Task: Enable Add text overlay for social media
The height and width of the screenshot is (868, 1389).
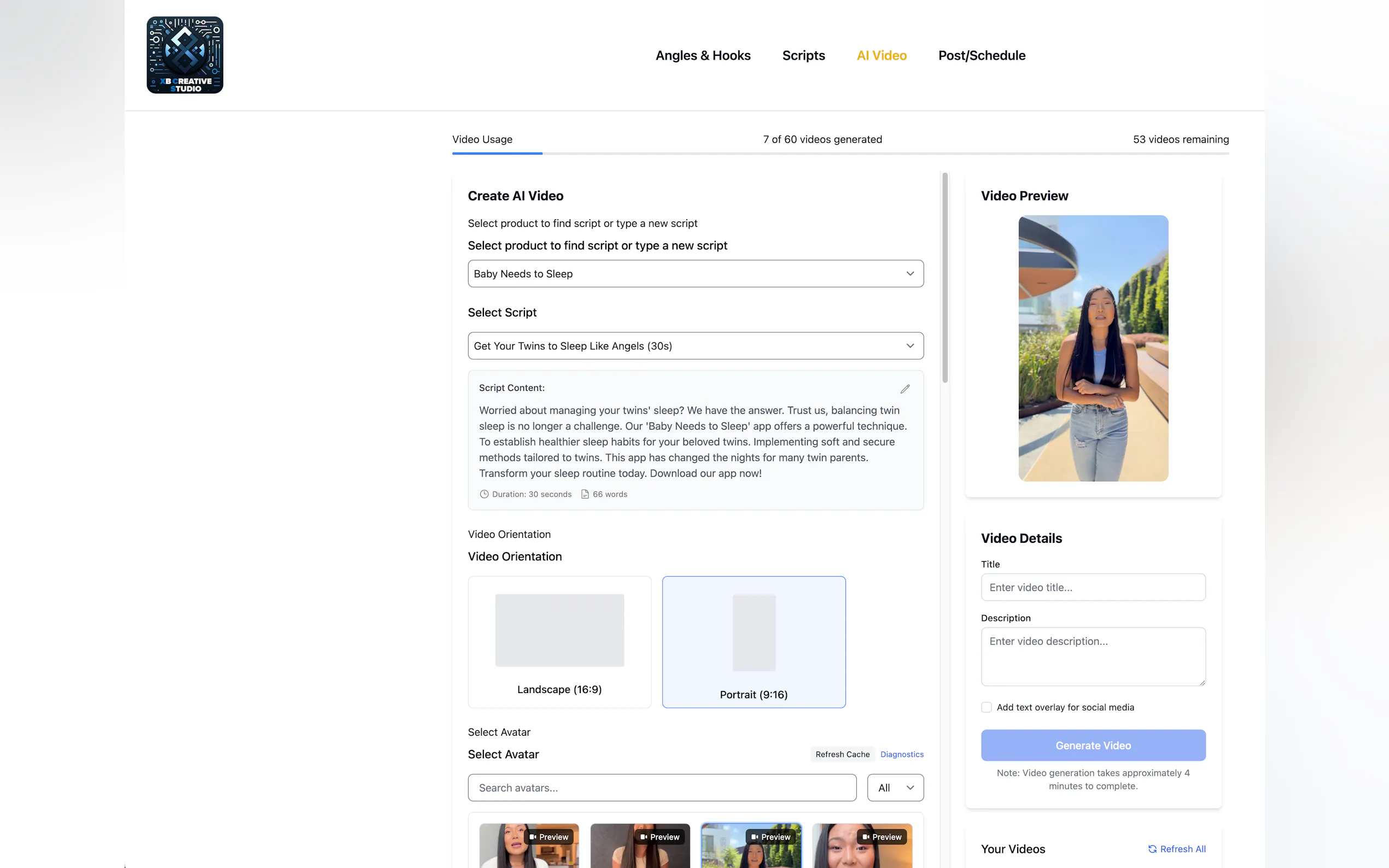Action: click(986, 707)
